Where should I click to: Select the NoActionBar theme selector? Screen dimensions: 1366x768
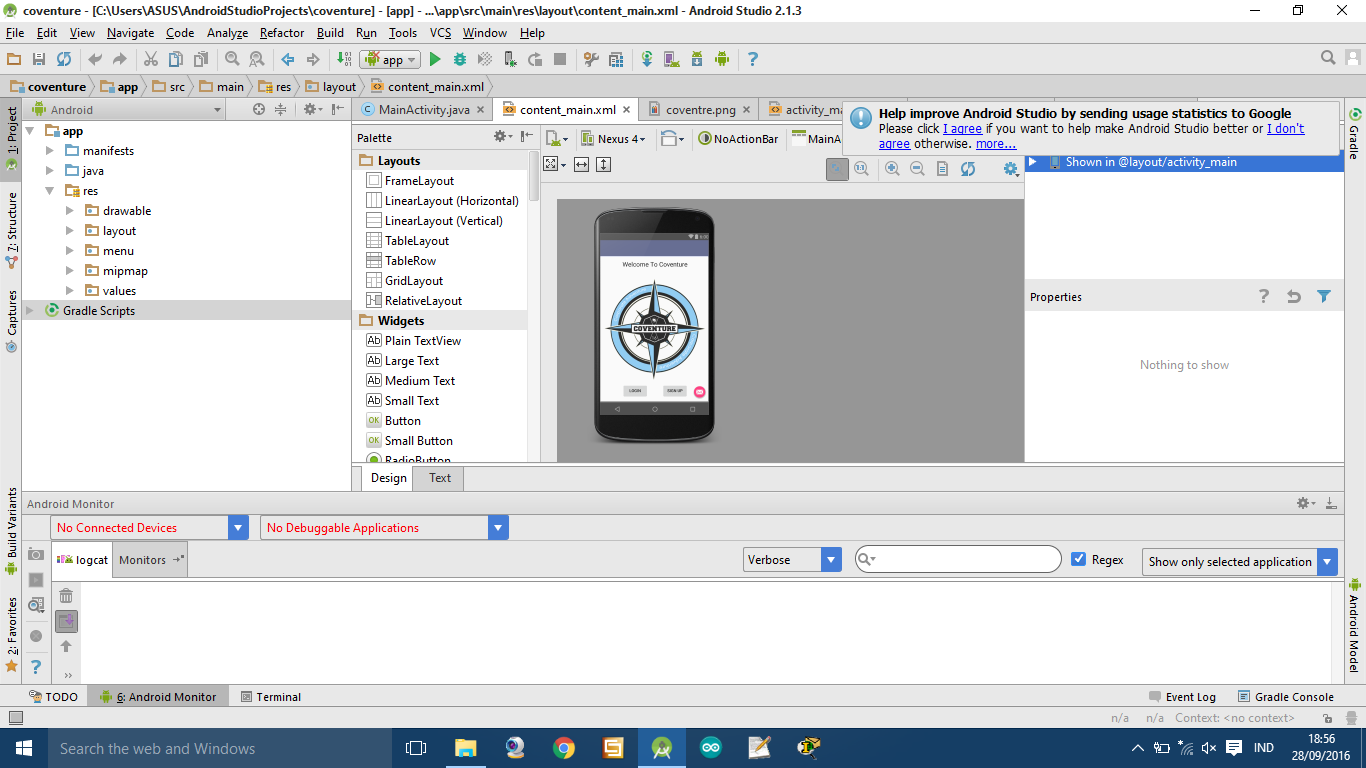738,138
